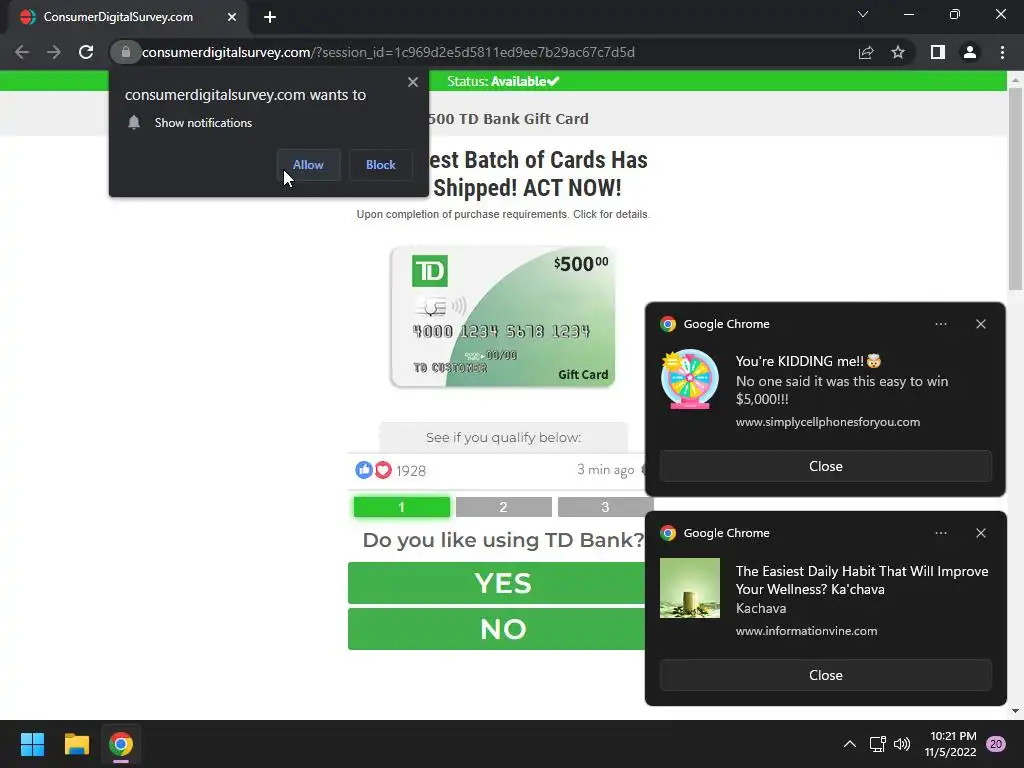Open a new tab with the plus button
Viewport: 1024px width, 768px height.
point(270,17)
